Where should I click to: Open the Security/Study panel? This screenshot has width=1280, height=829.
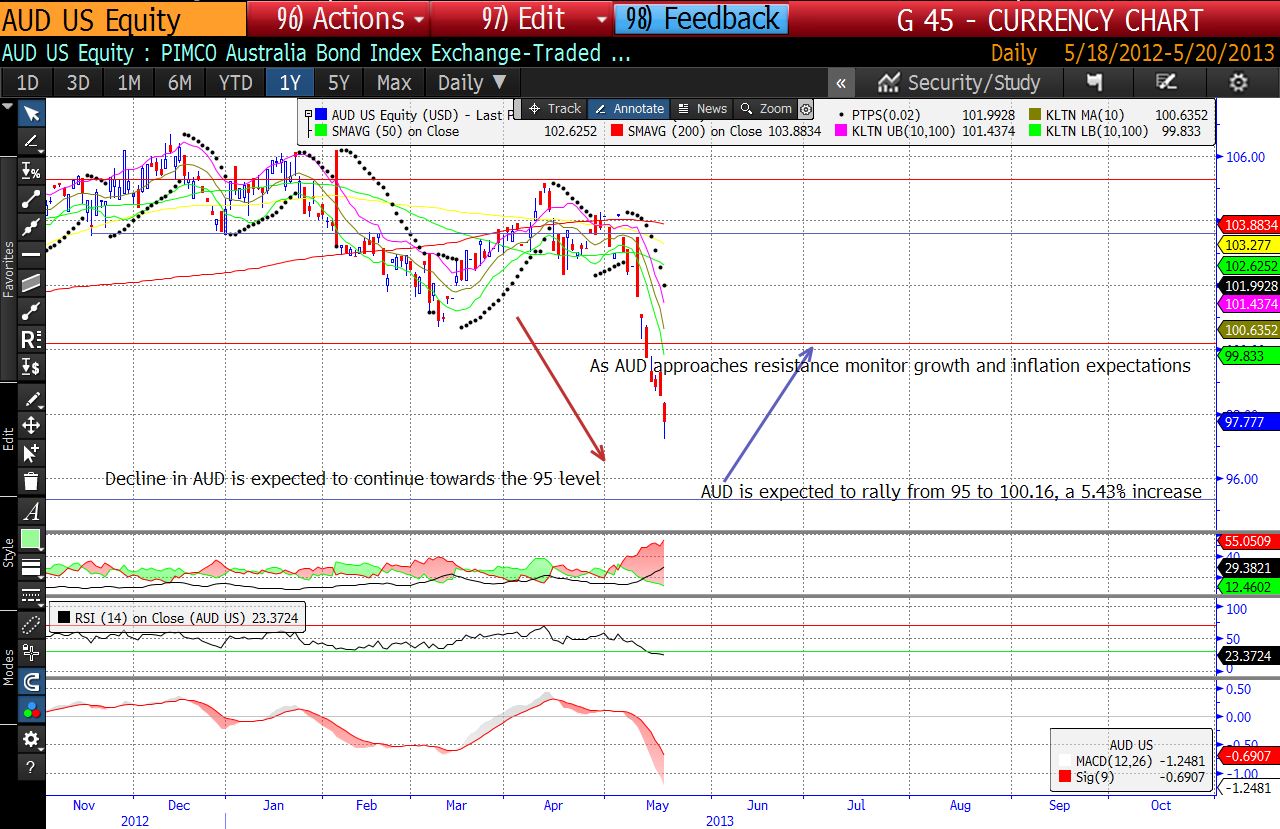[x=960, y=83]
